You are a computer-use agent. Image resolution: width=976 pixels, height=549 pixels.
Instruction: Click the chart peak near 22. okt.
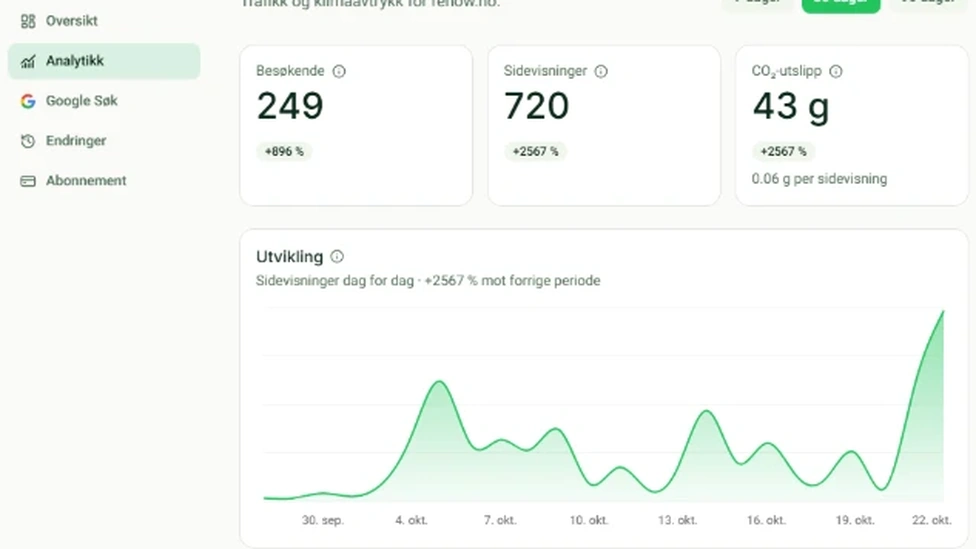tap(943, 311)
